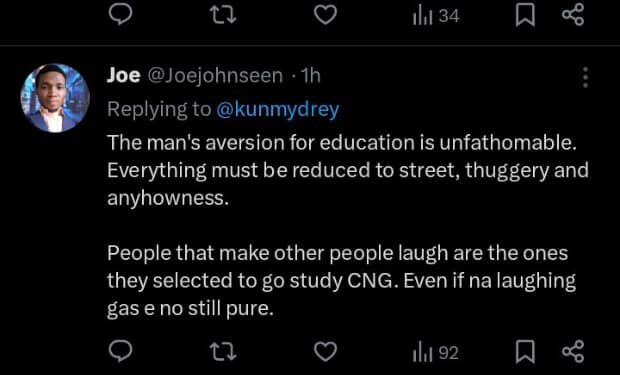Screen dimensions: 620x375
Task: Open tweet paragraph mentioning laughing gas
Action: [341, 281]
